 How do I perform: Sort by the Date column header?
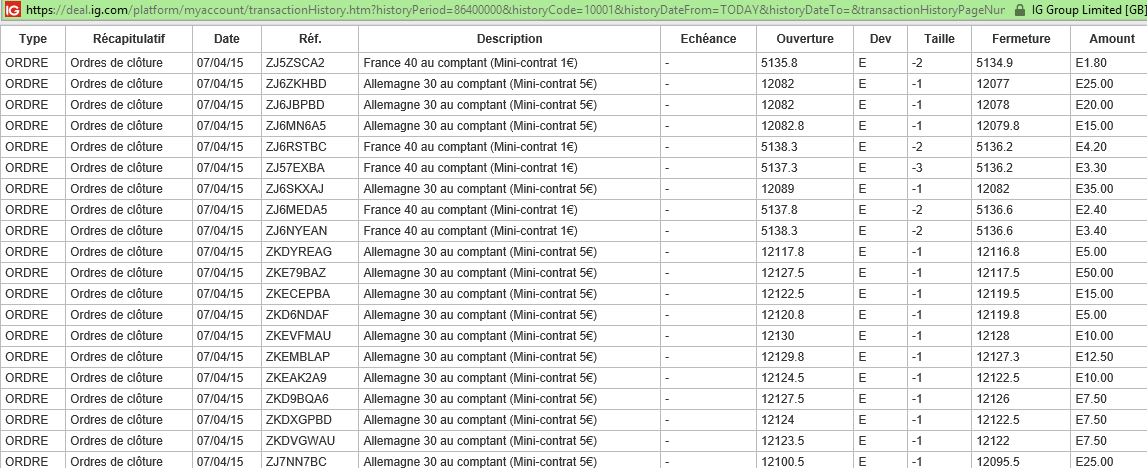coord(227,39)
